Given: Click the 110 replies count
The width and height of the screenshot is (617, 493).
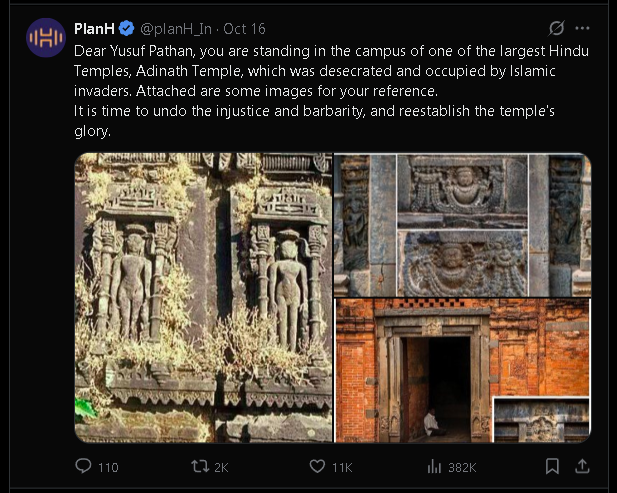Looking at the screenshot, I should pos(108,467).
